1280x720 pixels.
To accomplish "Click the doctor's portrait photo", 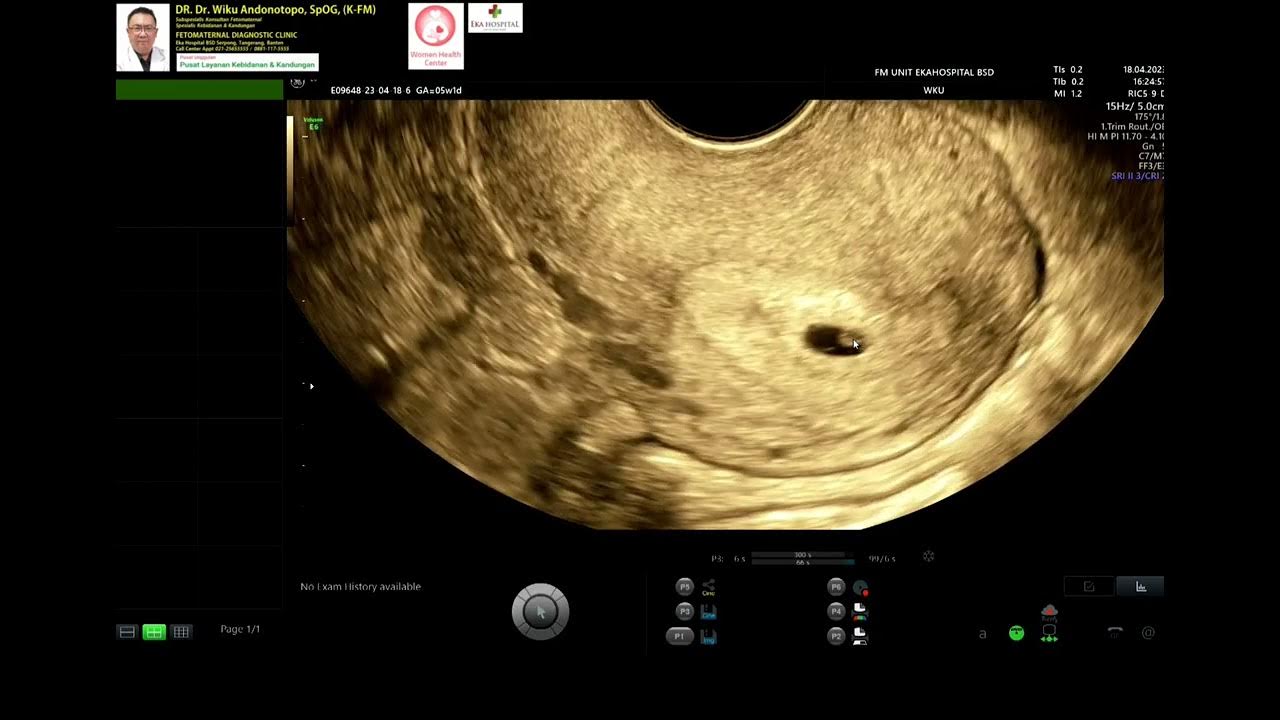I will point(143,38).
